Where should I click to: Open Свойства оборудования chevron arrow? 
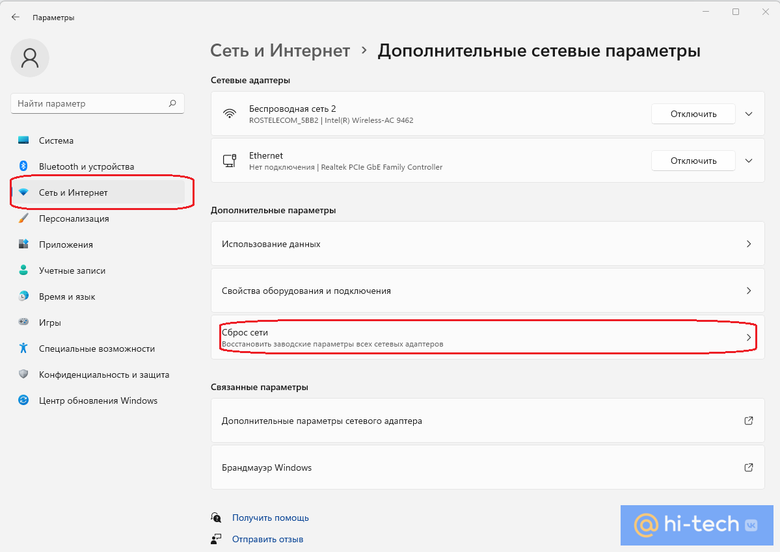[749, 290]
